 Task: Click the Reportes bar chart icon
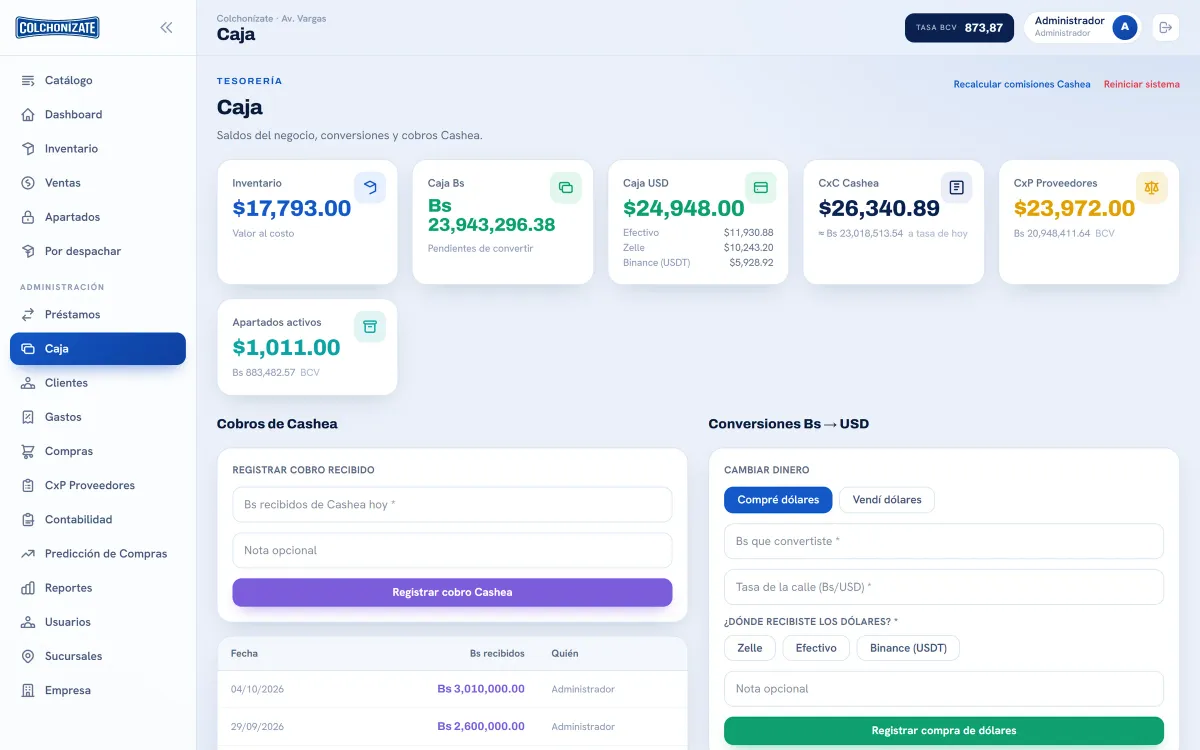tap(28, 588)
